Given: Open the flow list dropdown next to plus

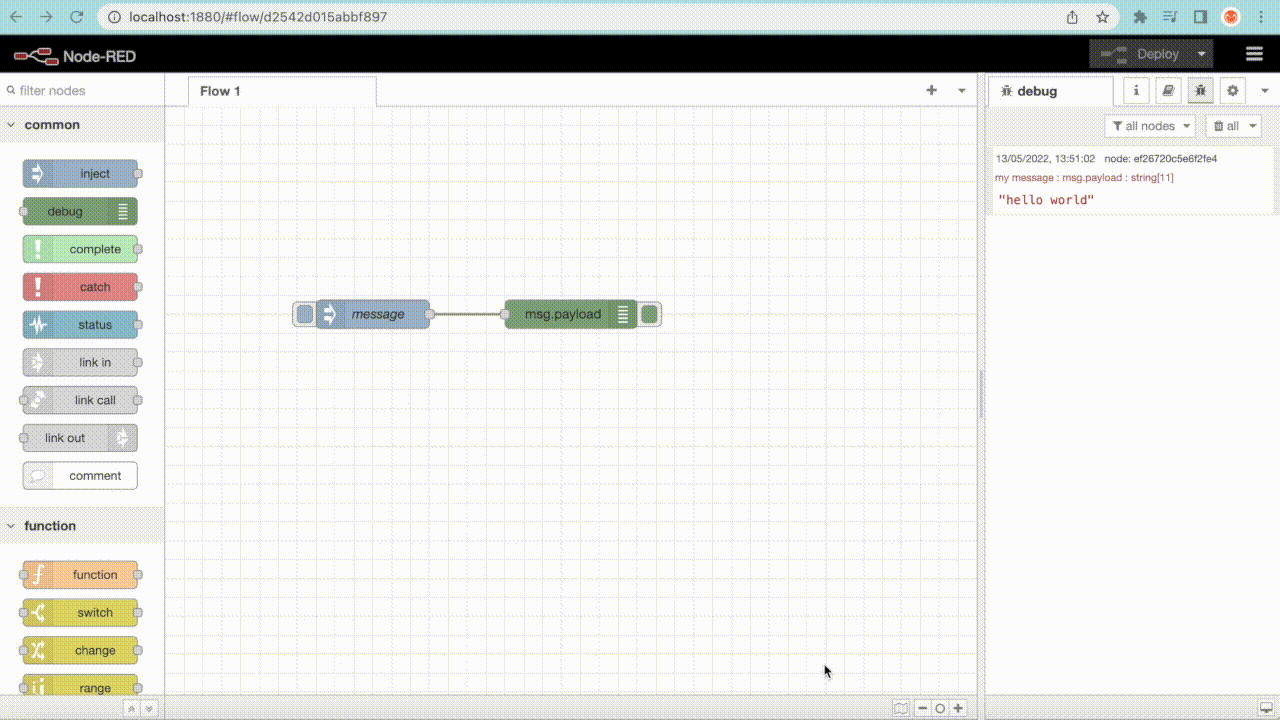Looking at the screenshot, I should [x=961, y=90].
